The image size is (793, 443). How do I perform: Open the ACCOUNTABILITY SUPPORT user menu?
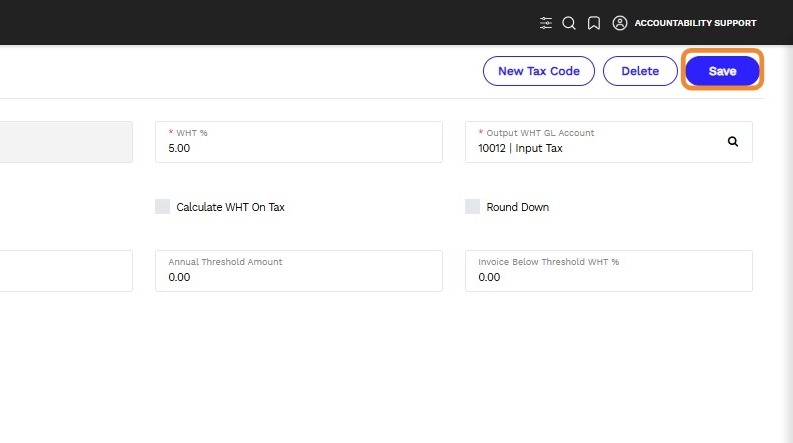pos(695,23)
